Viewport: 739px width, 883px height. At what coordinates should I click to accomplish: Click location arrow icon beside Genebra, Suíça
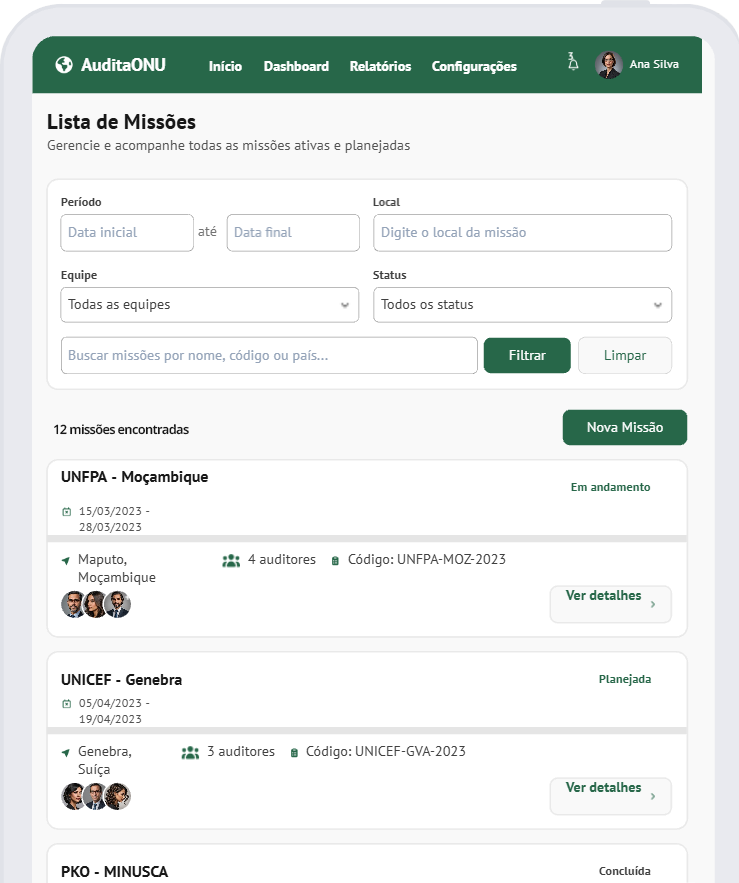pos(66,753)
